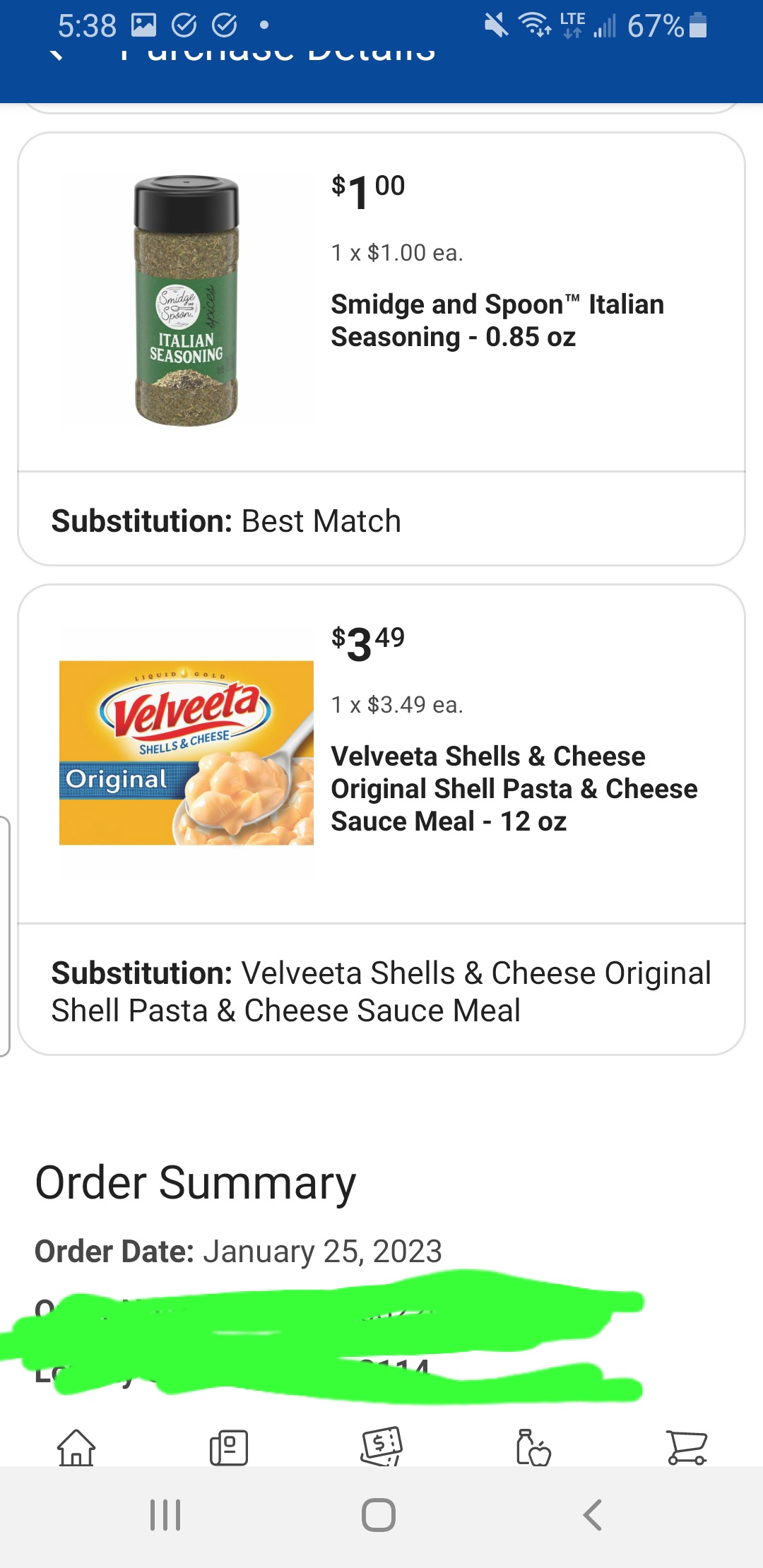Open the Velveeta Shells & Cheese image
Image resolution: width=763 pixels, height=1568 pixels.
pos(187,753)
